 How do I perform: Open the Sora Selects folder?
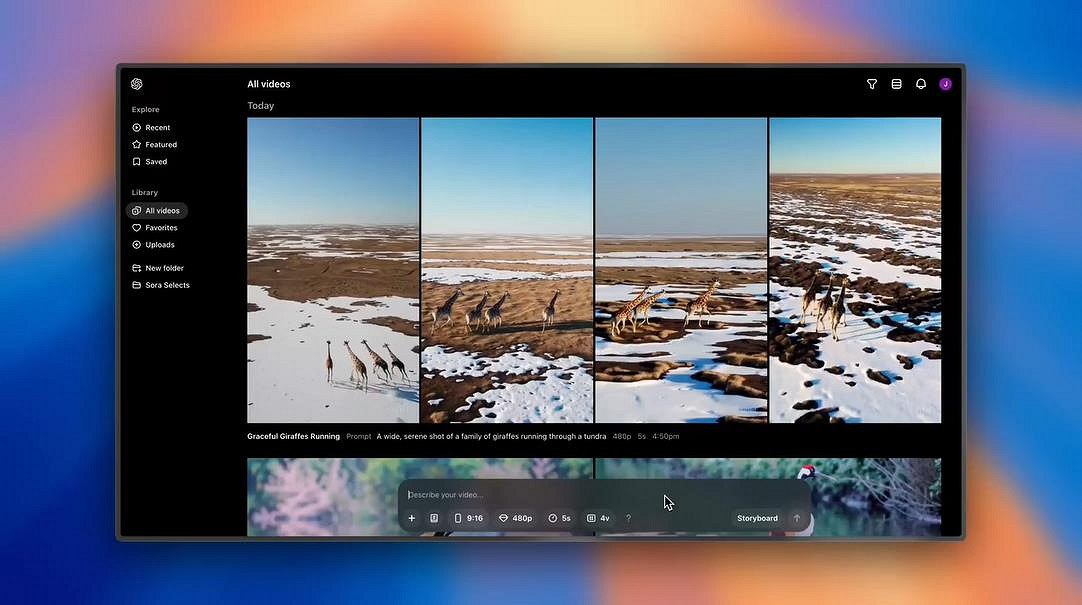(x=166, y=285)
